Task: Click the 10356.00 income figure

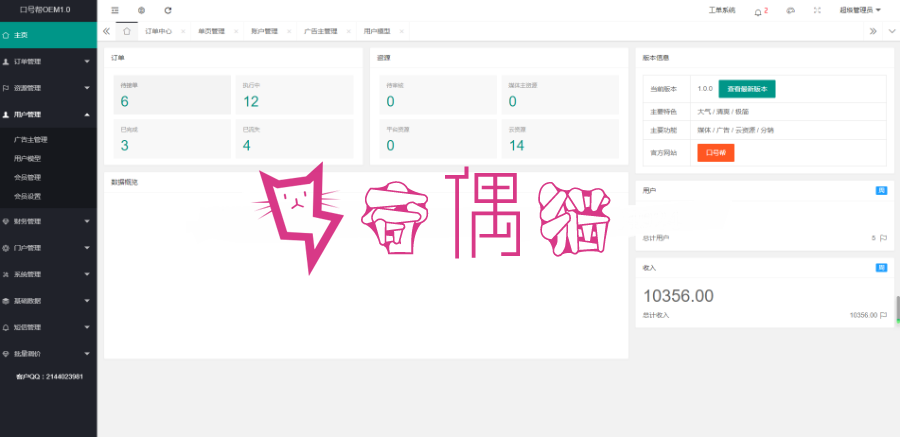Action: tap(678, 296)
